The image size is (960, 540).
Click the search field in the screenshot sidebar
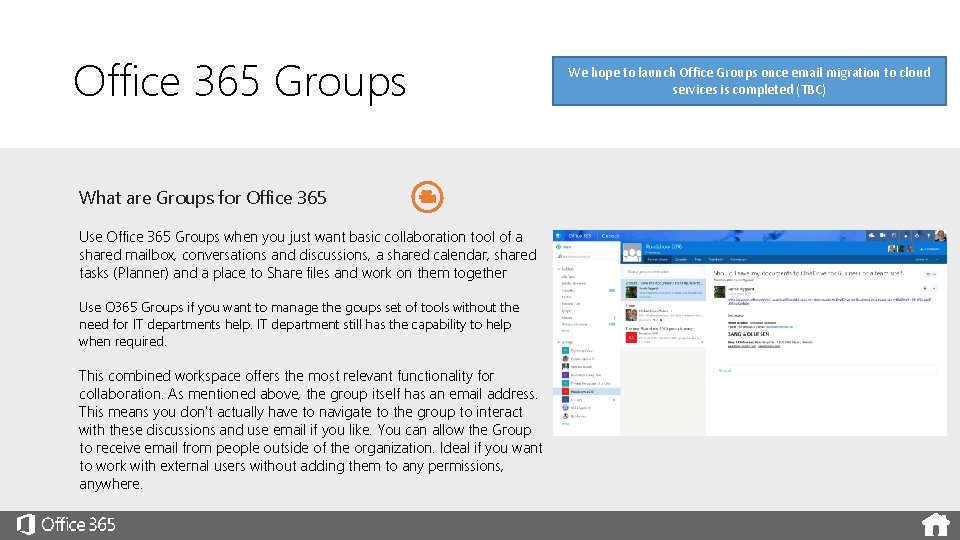tap(587, 257)
